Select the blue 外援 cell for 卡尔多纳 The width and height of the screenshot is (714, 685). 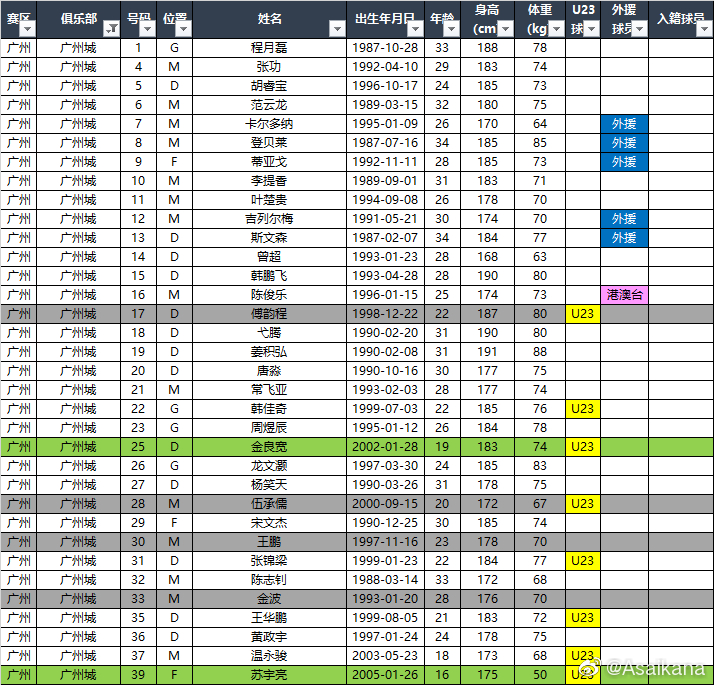coord(624,124)
